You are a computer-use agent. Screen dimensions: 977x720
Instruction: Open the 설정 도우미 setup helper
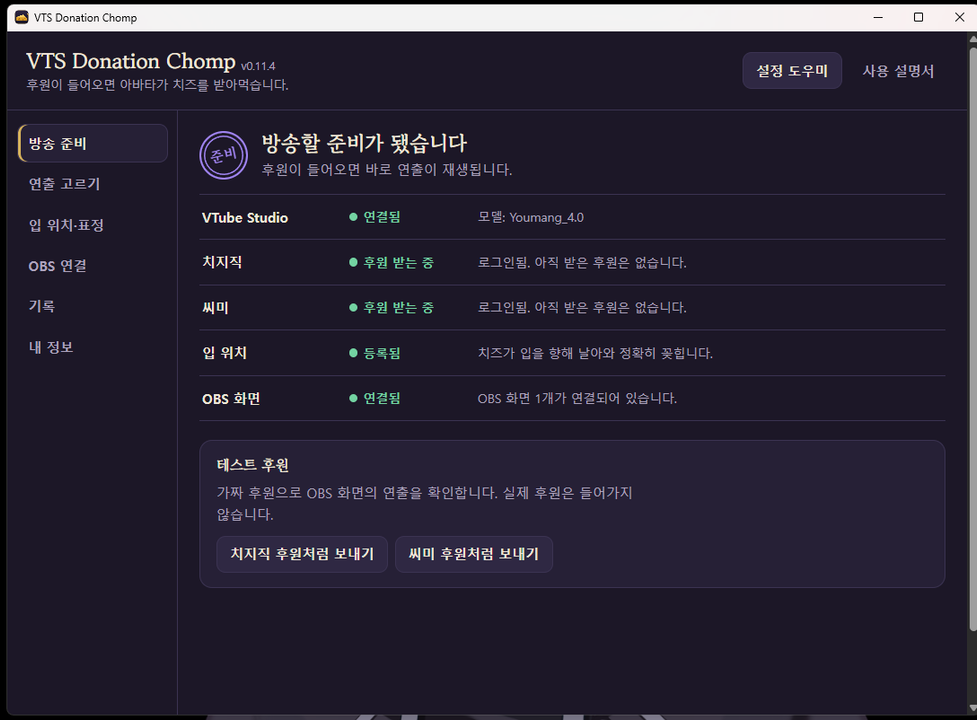point(792,70)
